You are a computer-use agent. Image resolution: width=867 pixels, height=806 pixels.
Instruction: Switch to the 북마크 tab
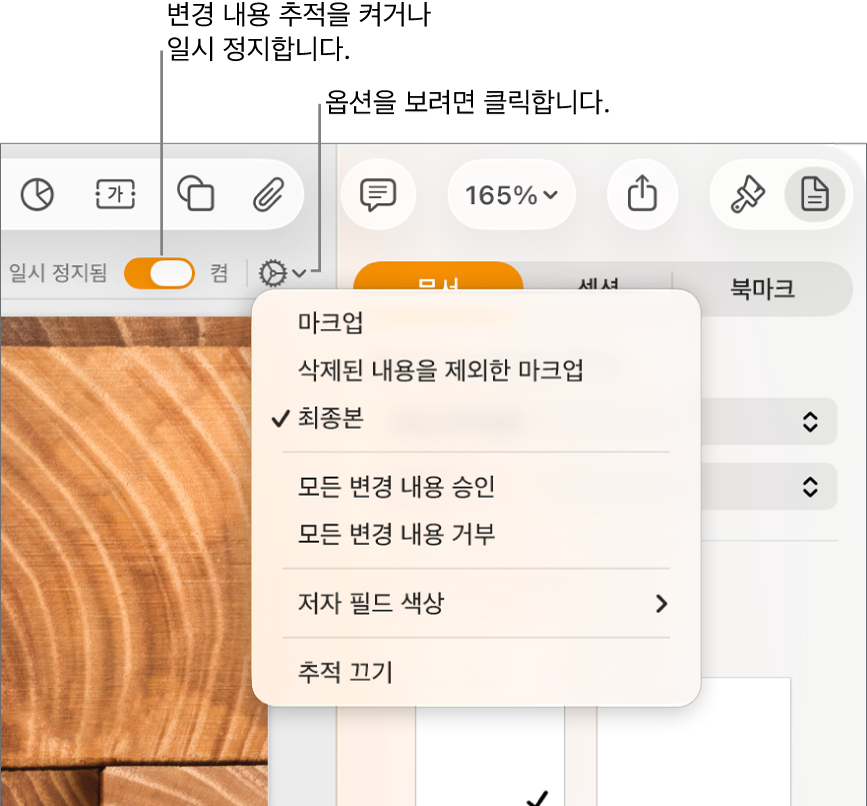tap(762, 289)
